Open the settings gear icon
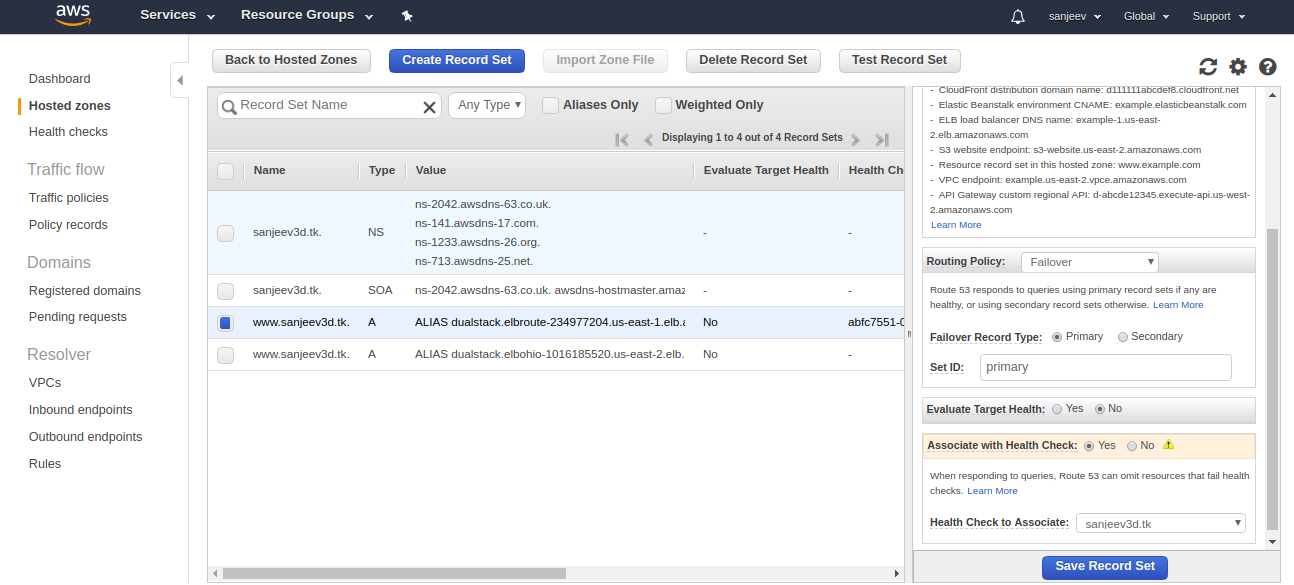Image resolution: width=1294 pixels, height=585 pixels. [x=1238, y=67]
